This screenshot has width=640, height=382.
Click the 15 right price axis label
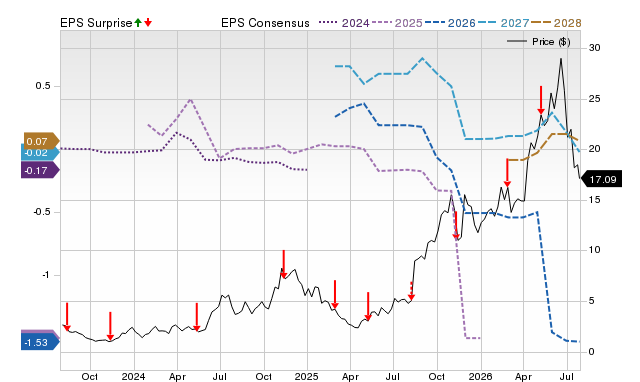pos(595,200)
